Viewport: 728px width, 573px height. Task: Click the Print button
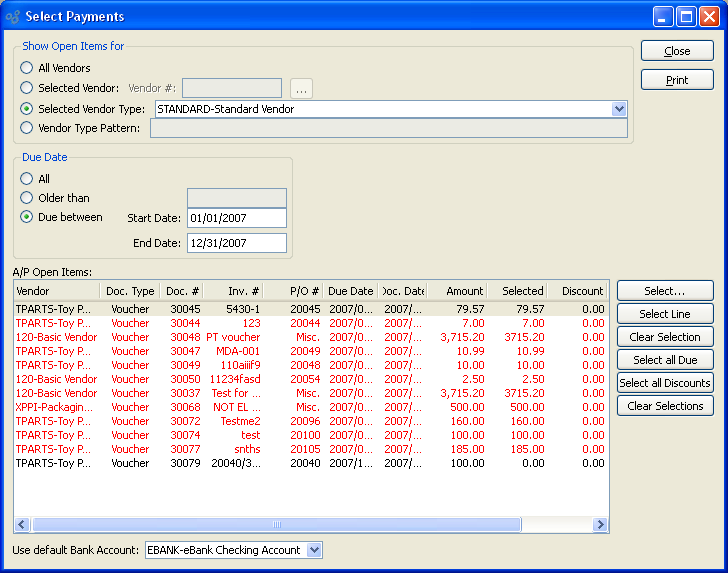677,80
